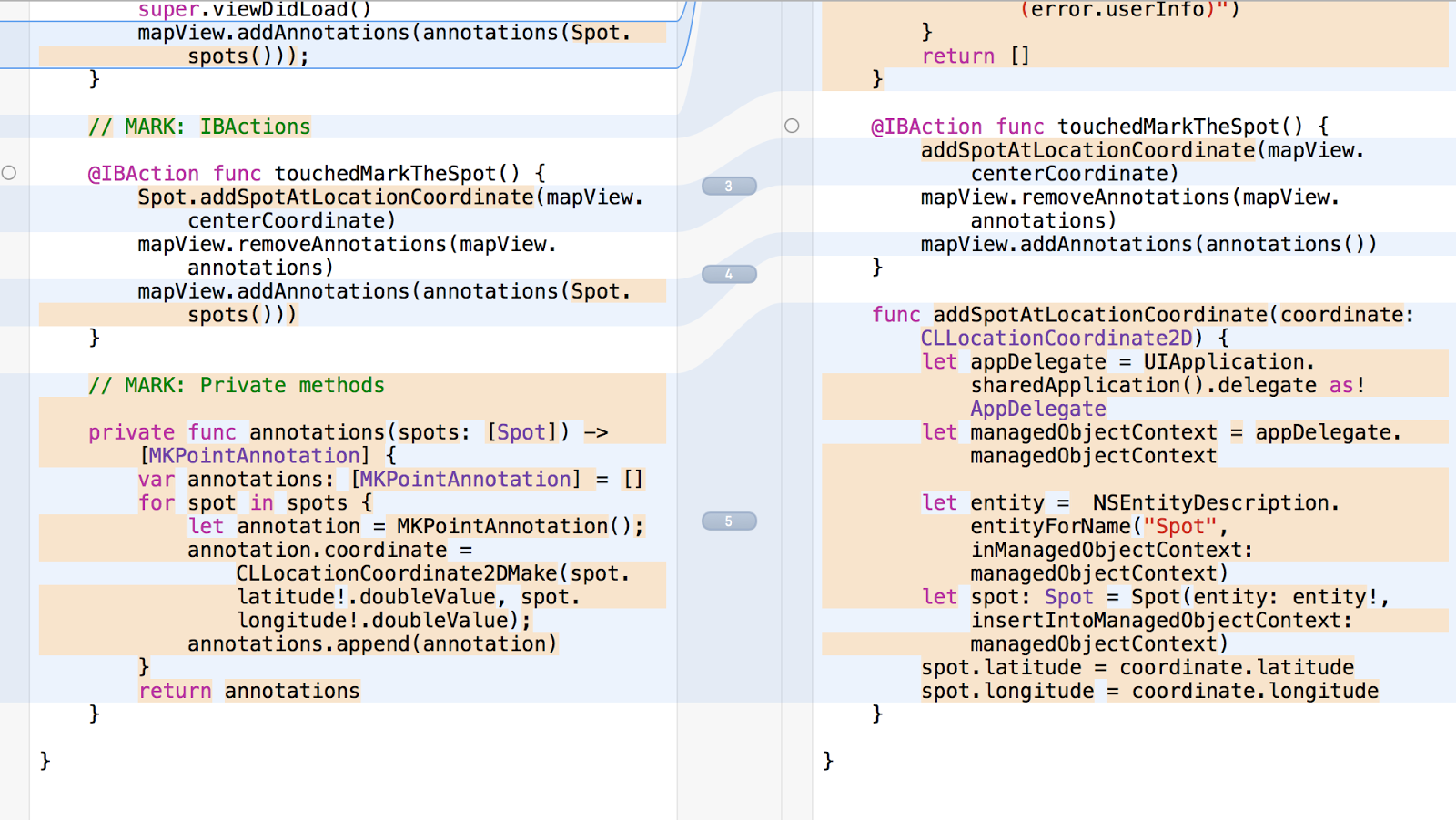
Task: Click the 'longitude!.doubleValue);' line
Action: (x=384, y=622)
